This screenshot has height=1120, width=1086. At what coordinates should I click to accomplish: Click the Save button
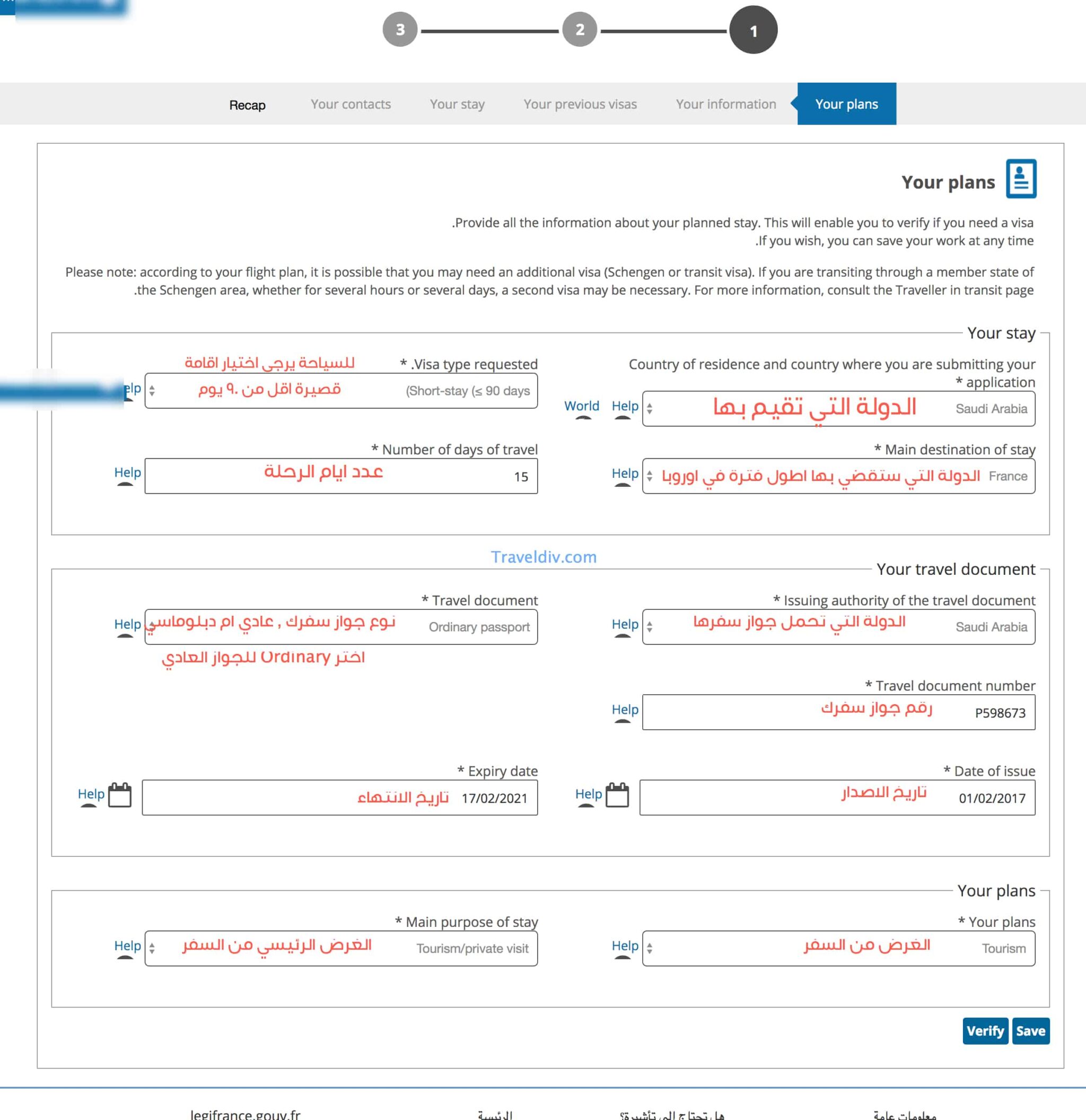1030,1031
